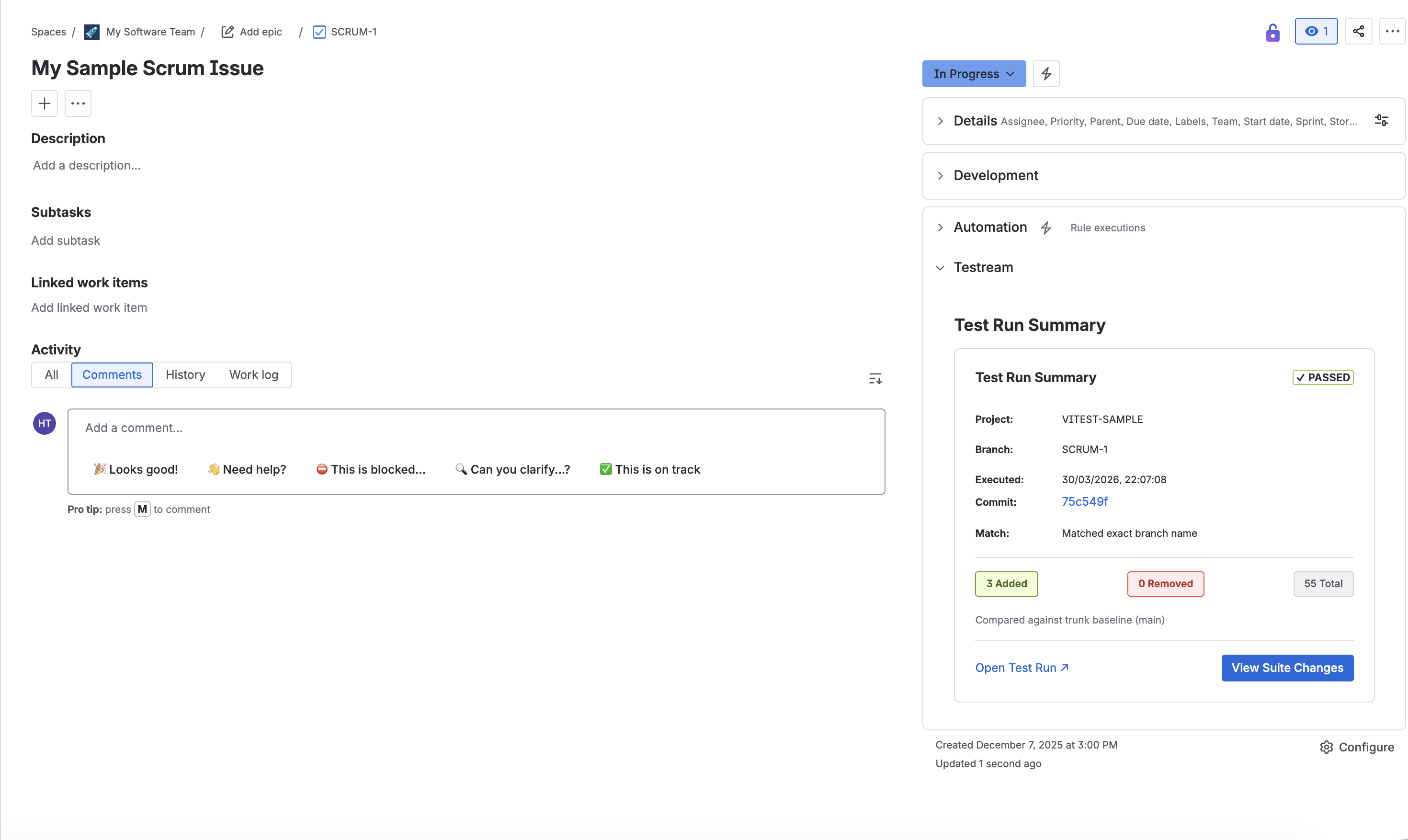Click the lightning bolt next to In Progress
The height and width of the screenshot is (840, 1408).
[x=1046, y=73]
